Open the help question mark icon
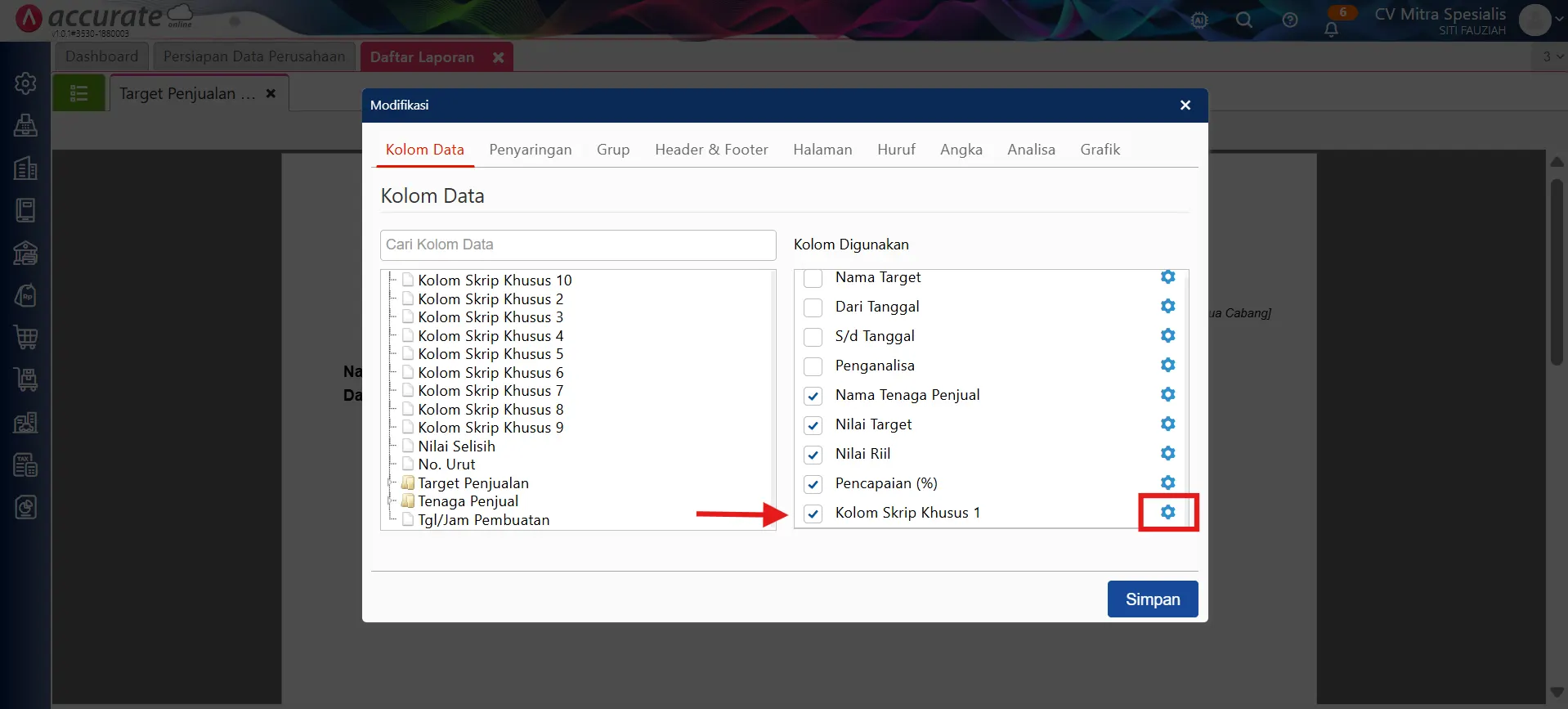Screen dimensions: 1568x709 [x=1290, y=20]
